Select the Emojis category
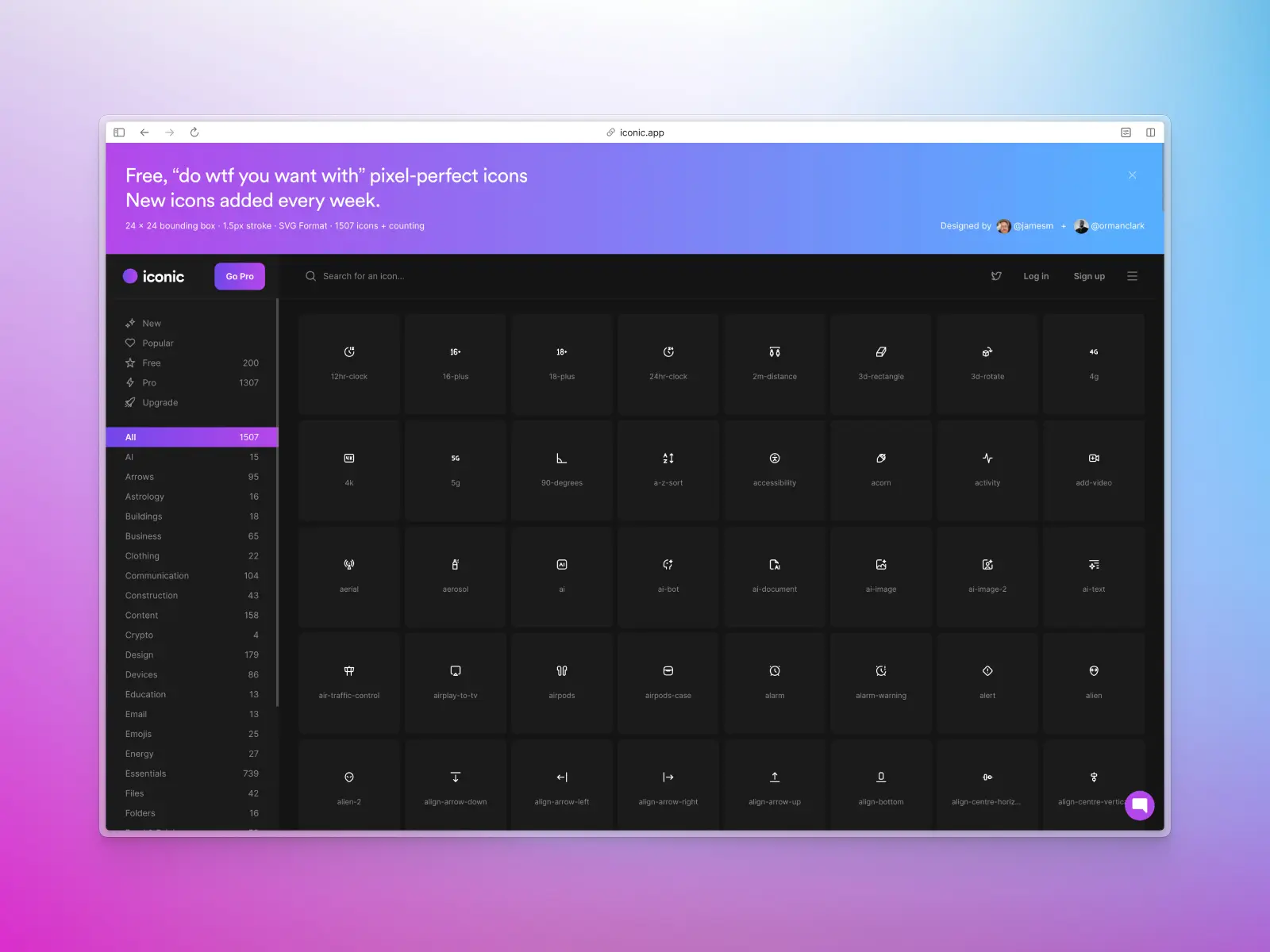 (192, 734)
